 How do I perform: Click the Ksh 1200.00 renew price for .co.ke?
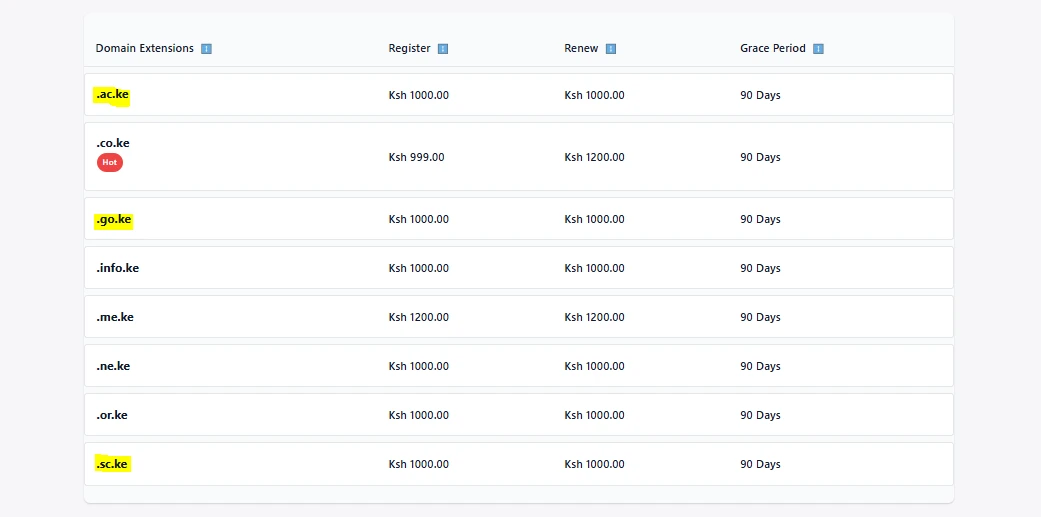(x=594, y=157)
